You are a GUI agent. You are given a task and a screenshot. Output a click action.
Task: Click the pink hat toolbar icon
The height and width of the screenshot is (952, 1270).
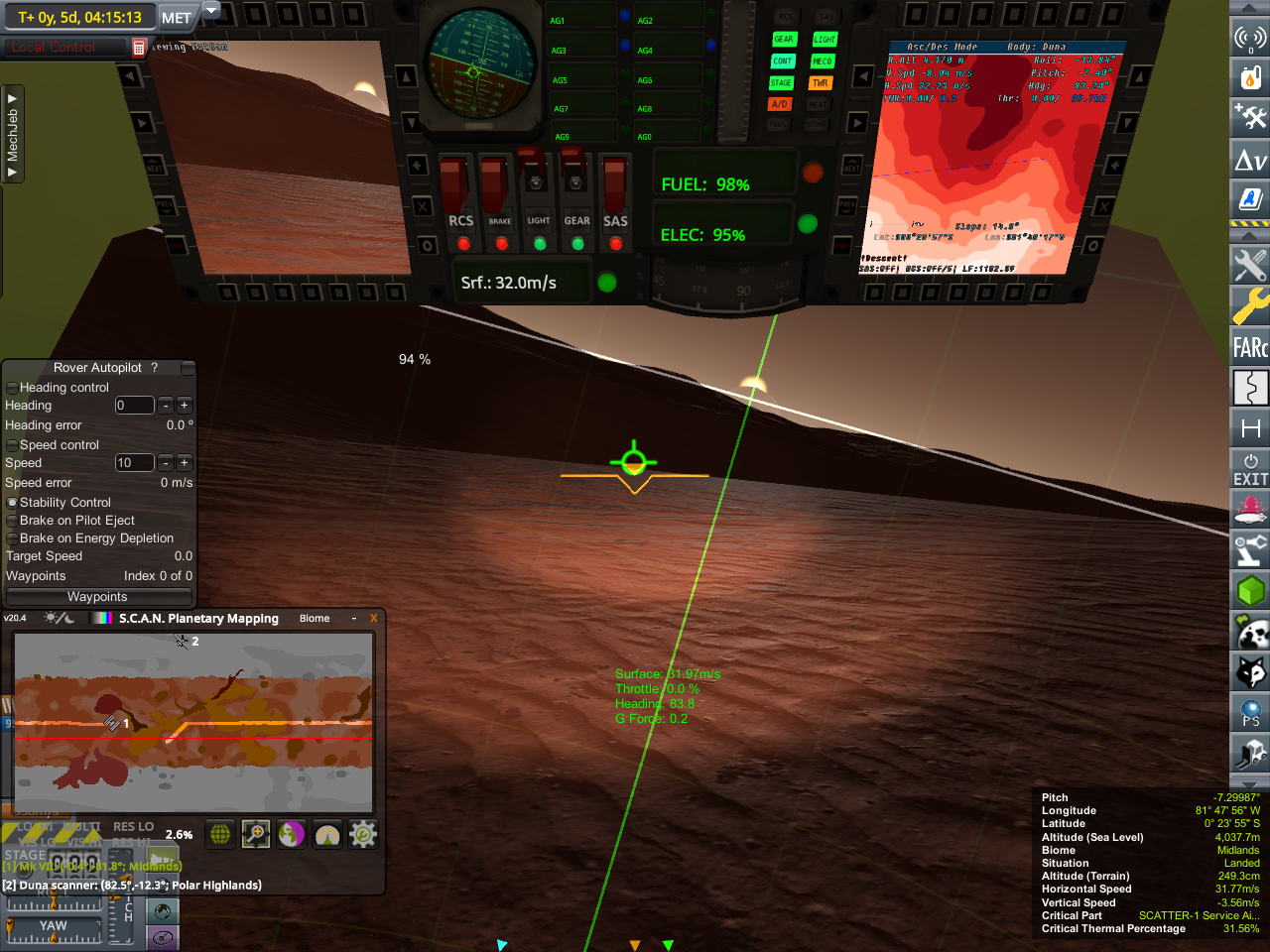(1249, 510)
